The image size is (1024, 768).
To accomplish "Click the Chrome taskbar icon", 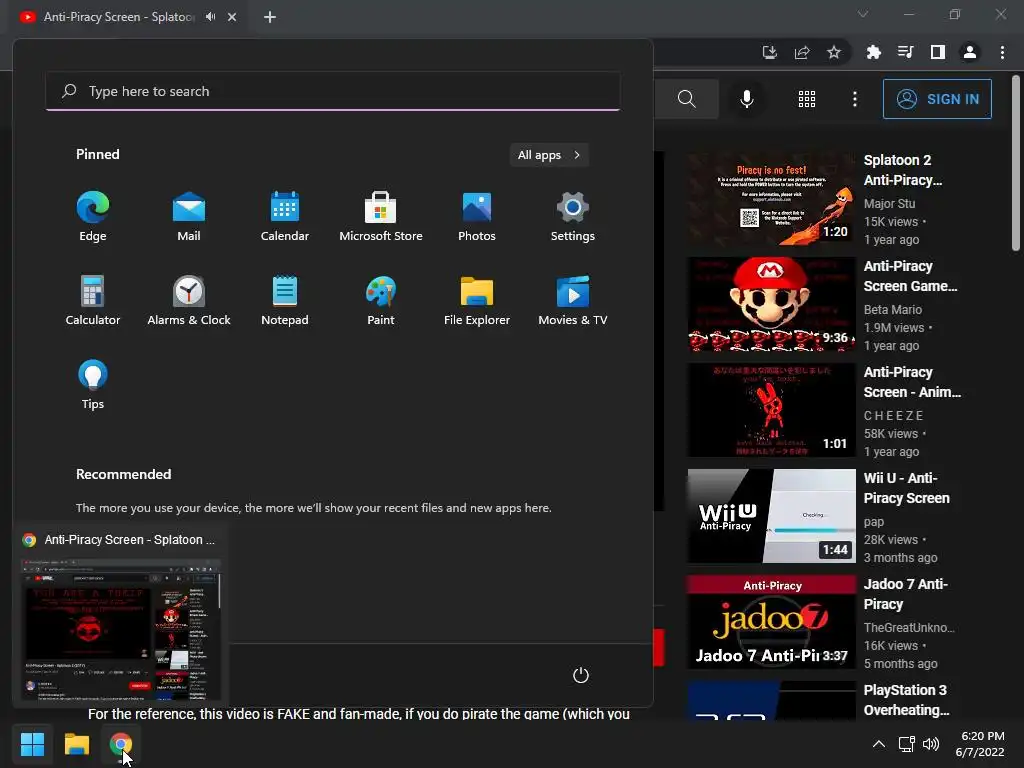I will pos(121,744).
